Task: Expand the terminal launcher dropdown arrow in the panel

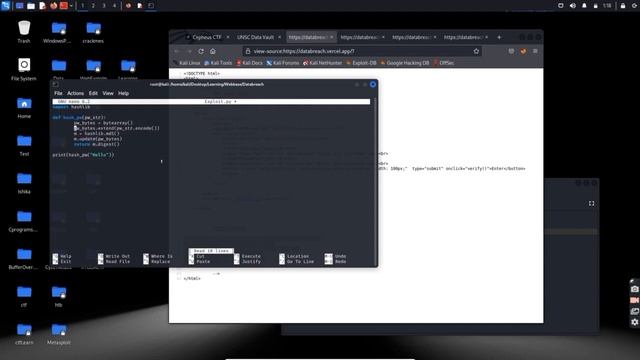Action: point(71,6)
